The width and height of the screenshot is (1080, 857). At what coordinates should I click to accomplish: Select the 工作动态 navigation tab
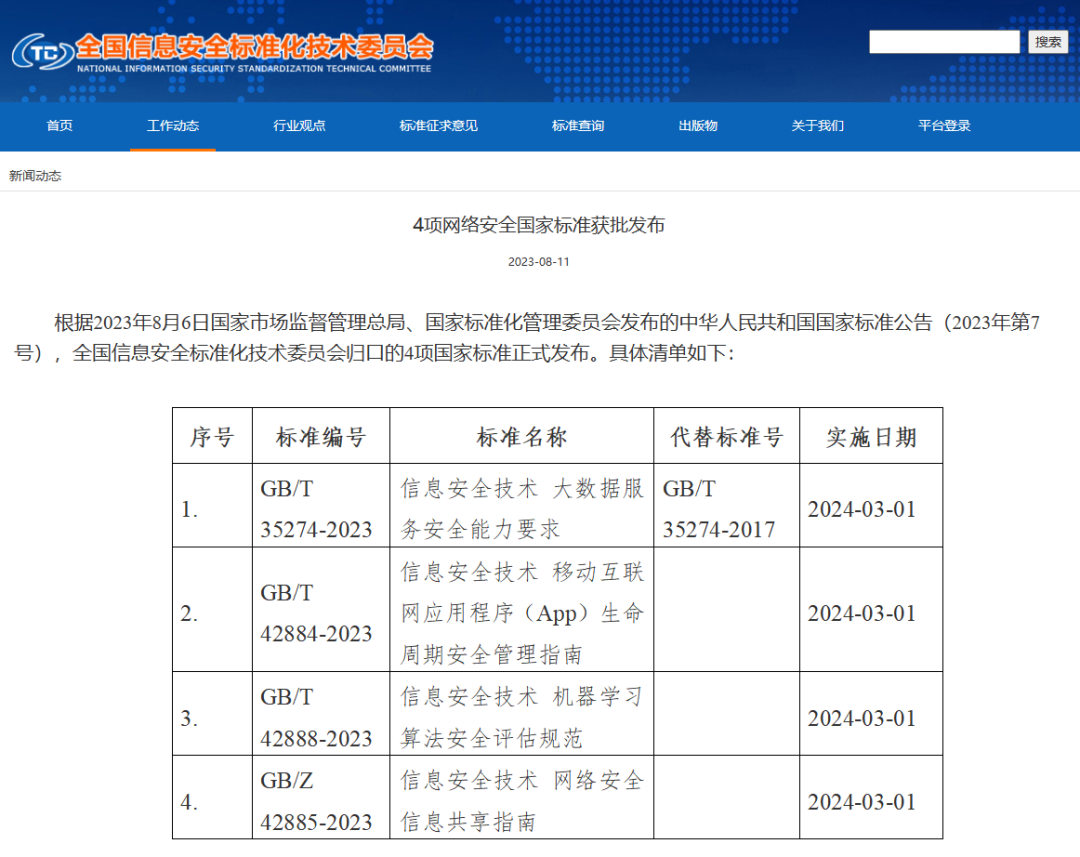[x=172, y=126]
